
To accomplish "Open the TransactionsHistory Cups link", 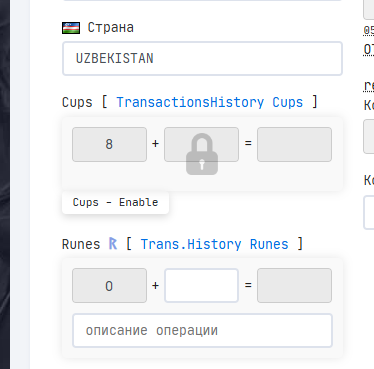I will click(210, 102).
